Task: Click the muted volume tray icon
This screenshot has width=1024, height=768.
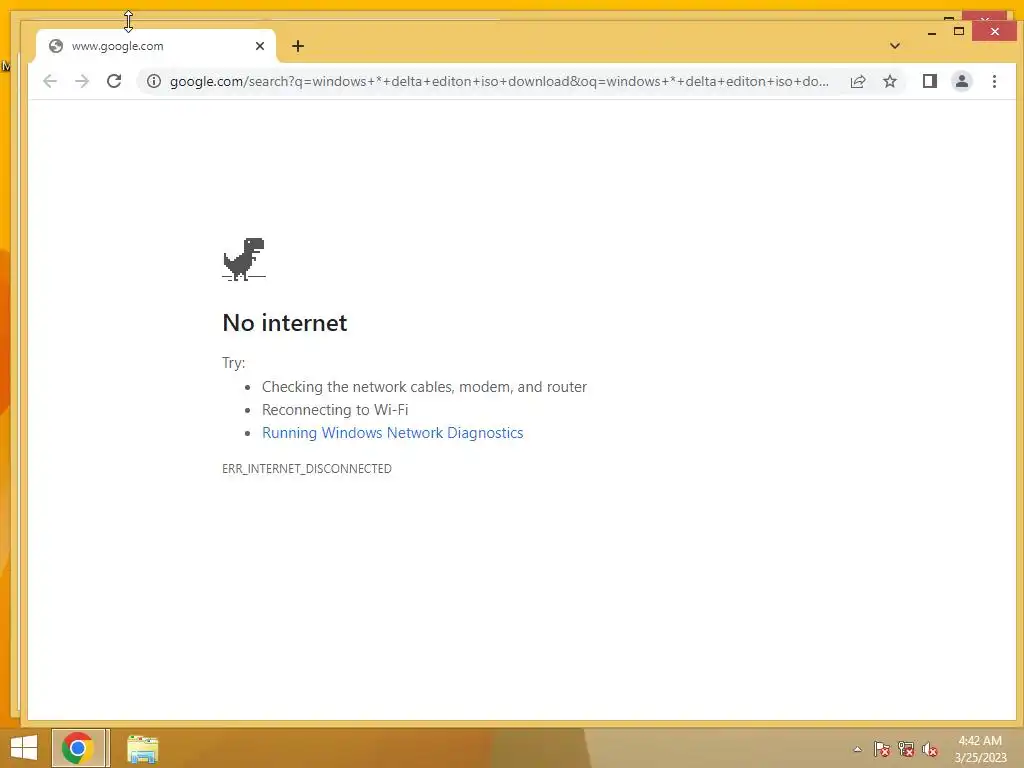Action: [930, 749]
